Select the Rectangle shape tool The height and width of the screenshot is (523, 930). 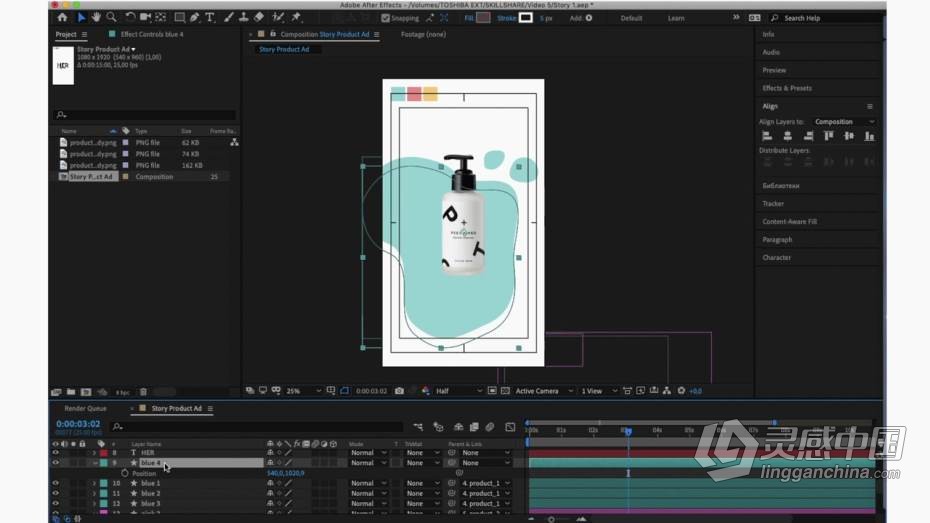(179, 18)
